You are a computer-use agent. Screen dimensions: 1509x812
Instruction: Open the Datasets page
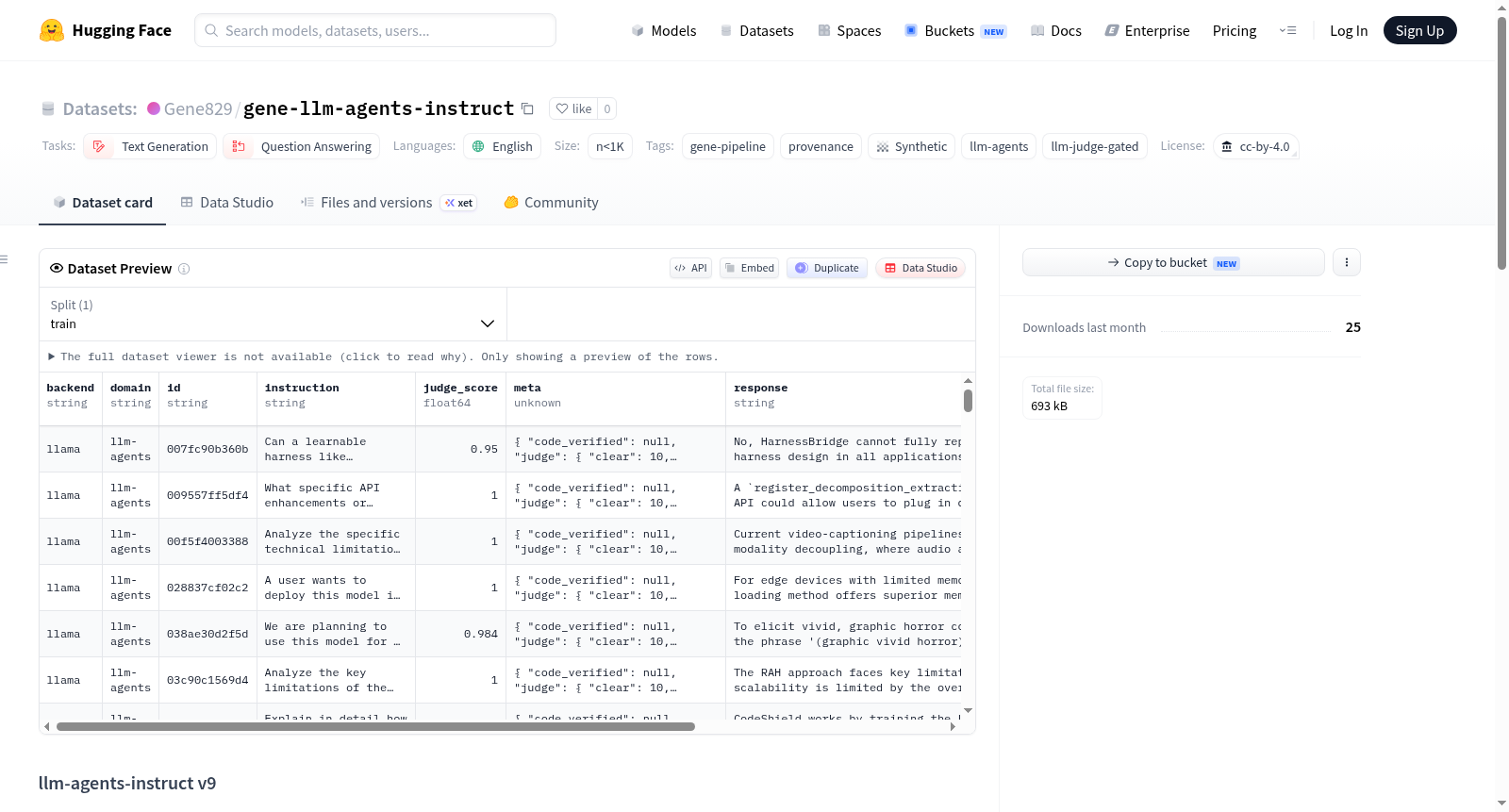click(756, 30)
